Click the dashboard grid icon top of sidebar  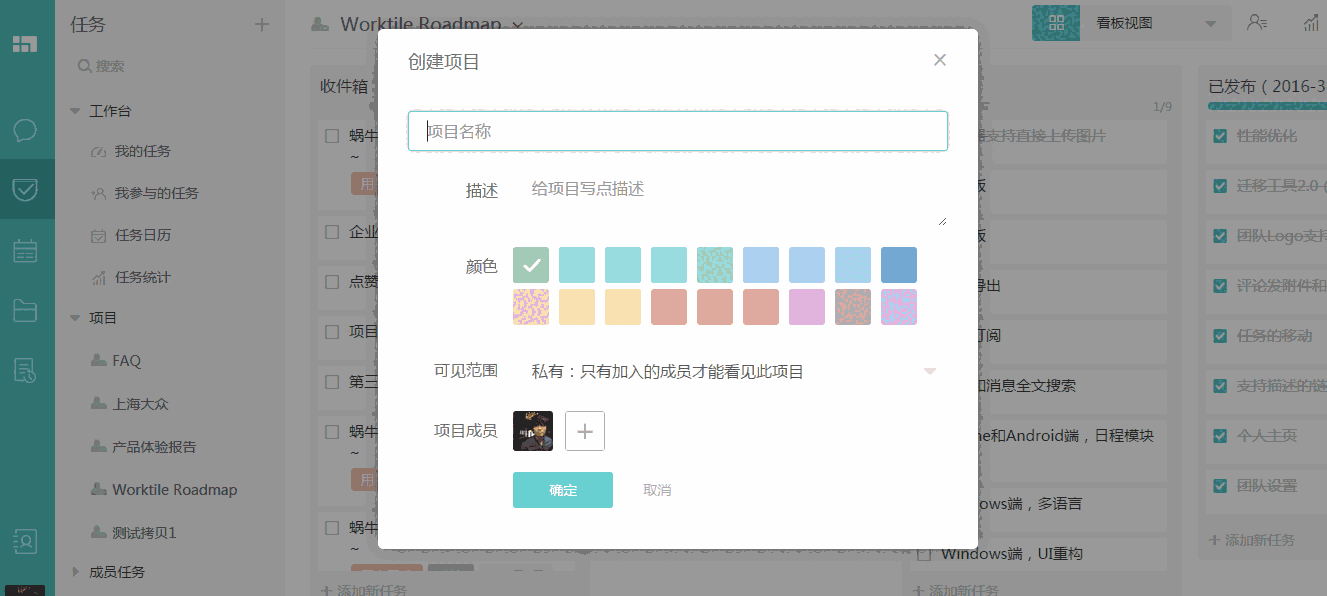point(26,44)
